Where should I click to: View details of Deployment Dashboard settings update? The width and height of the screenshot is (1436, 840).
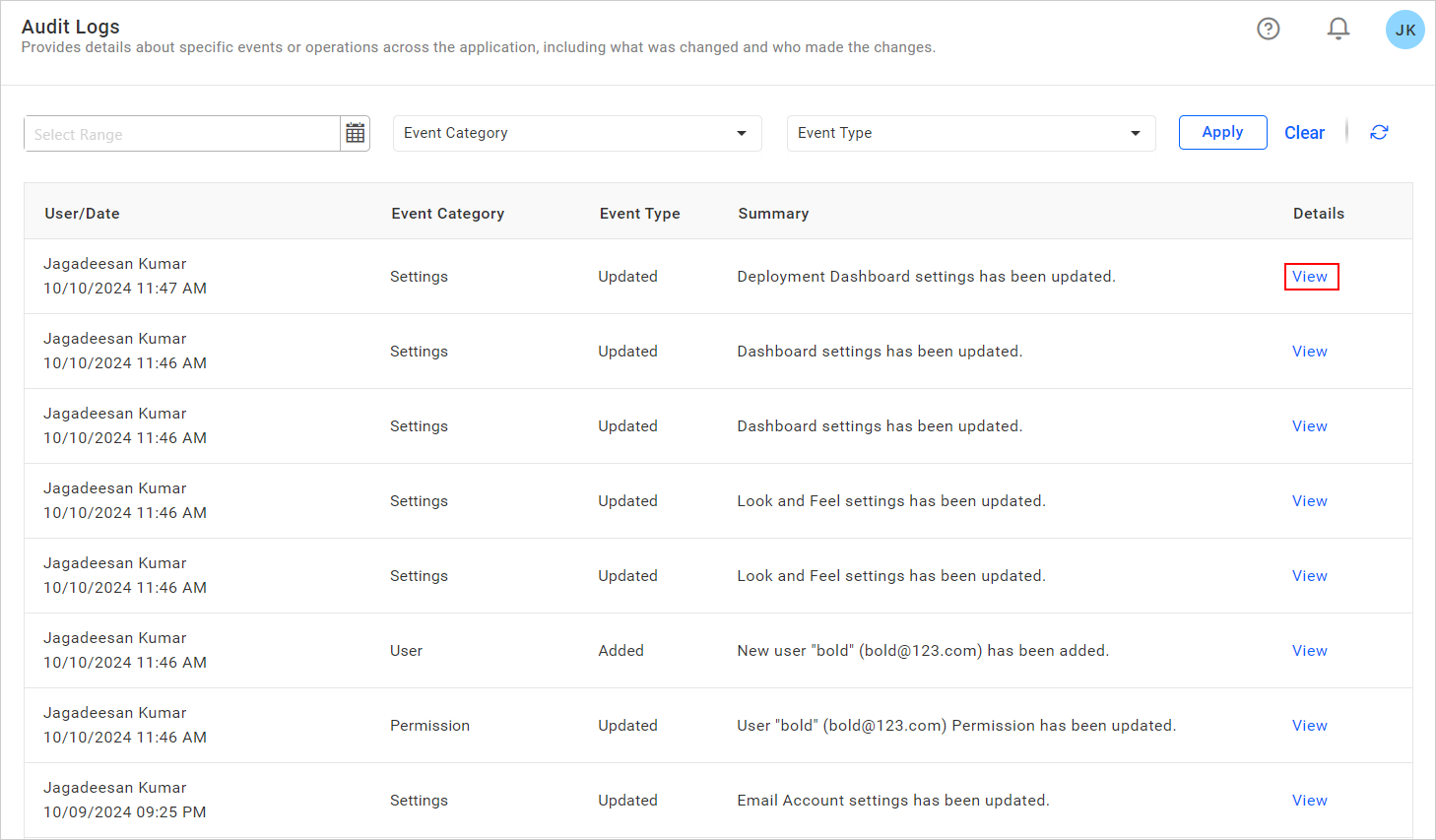pyautogui.click(x=1311, y=277)
